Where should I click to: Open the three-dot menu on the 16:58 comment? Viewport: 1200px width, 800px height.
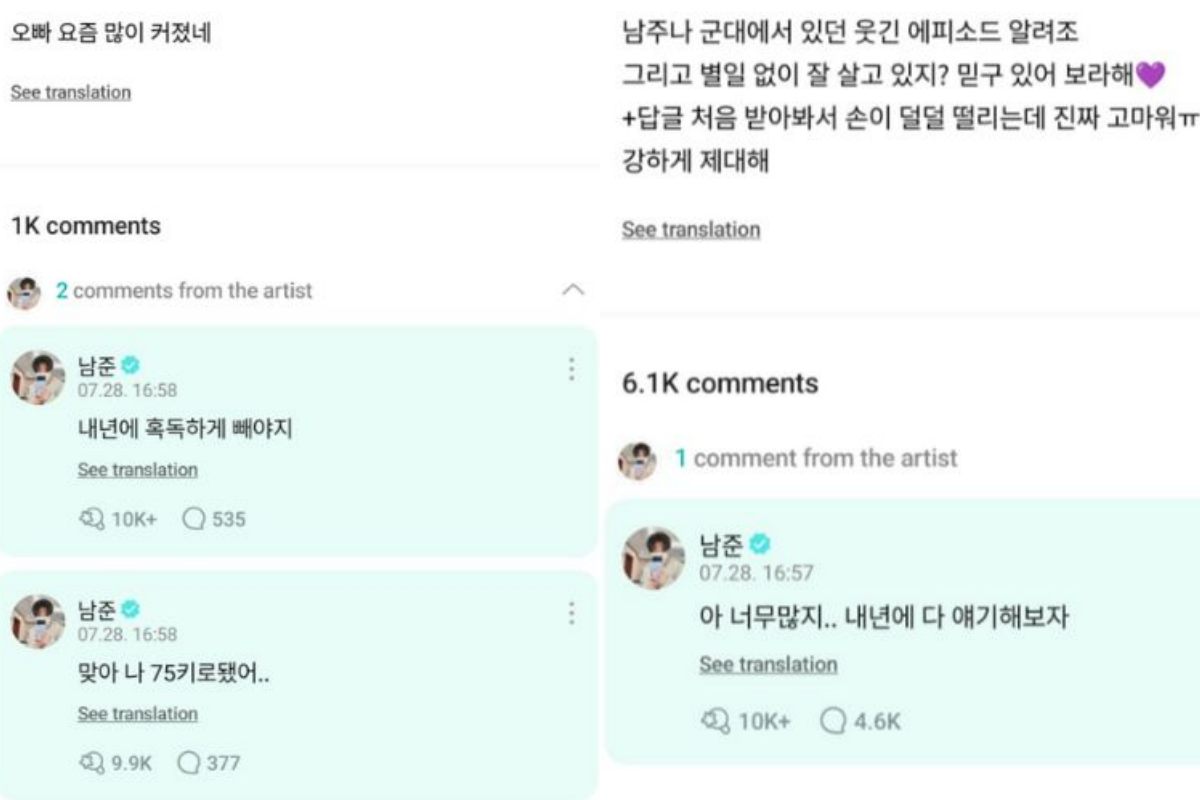click(x=571, y=370)
